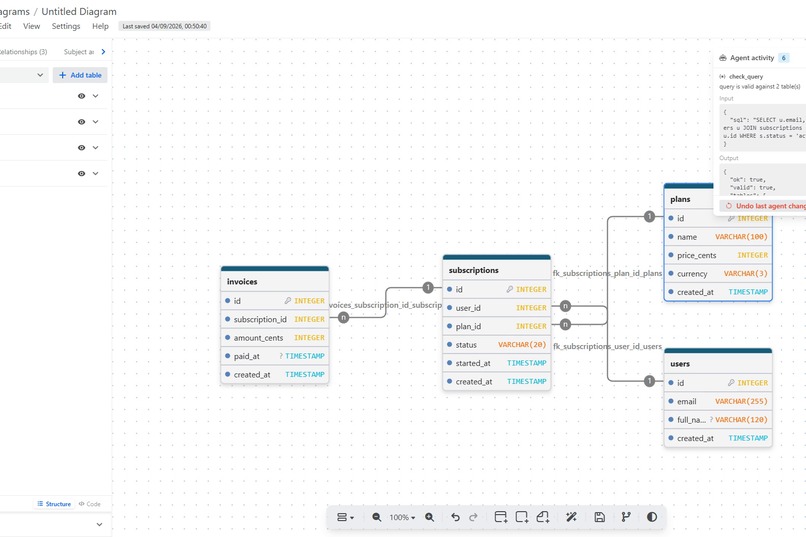Open the Edit menu
This screenshot has height=537, width=806.
(6, 26)
